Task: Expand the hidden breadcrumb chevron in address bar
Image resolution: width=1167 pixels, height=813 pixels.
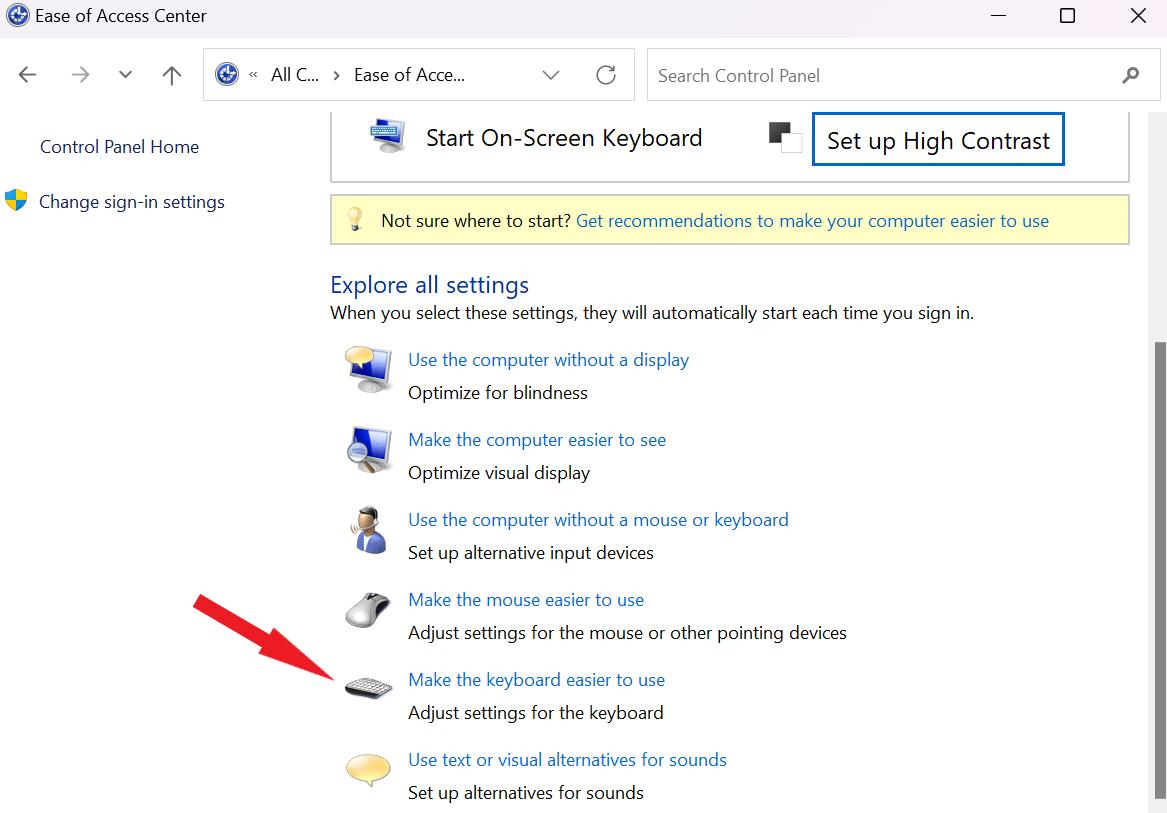Action: [255, 74]
